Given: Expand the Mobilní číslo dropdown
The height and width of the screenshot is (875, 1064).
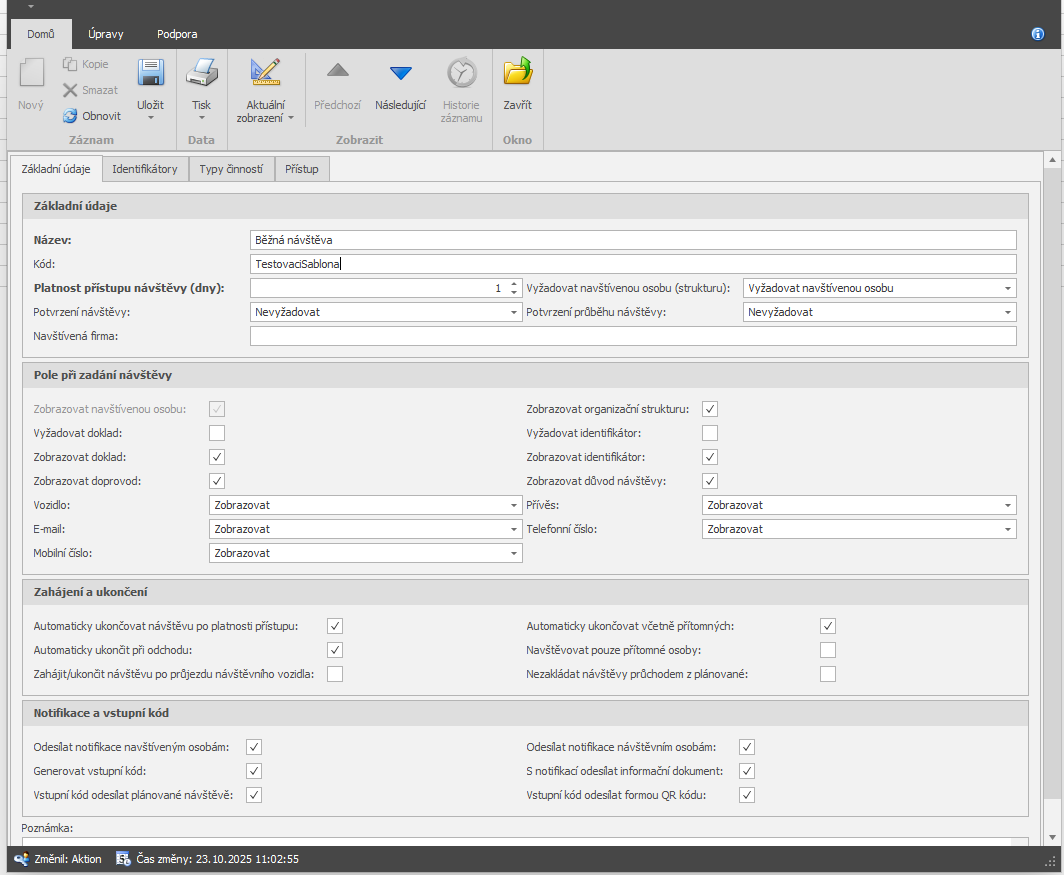Looking at the screenshot, I should [x=514, y=553].
